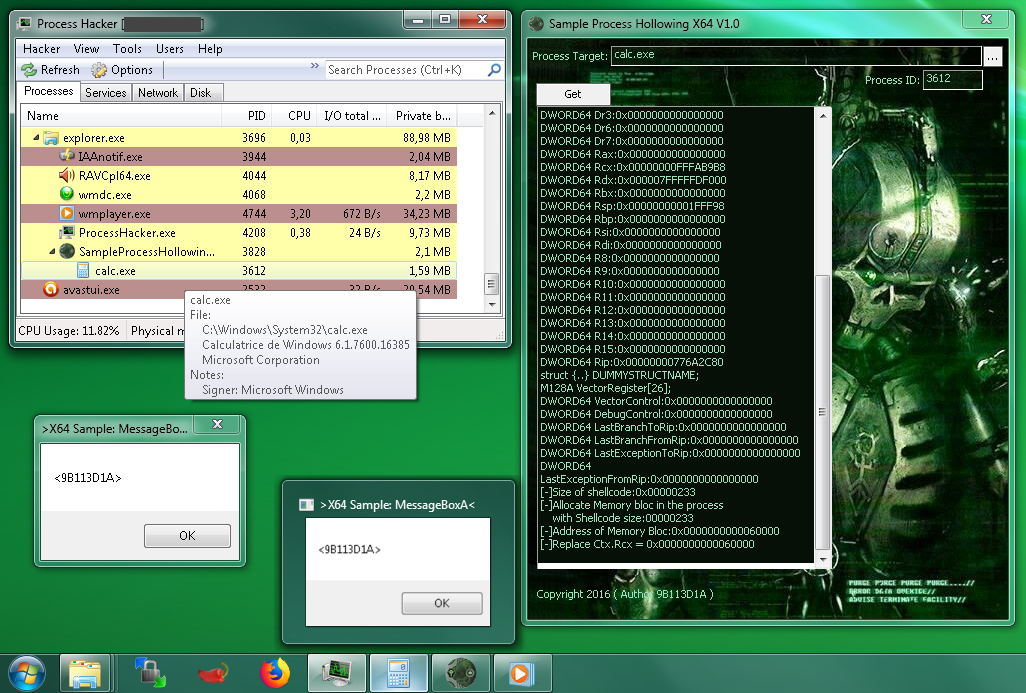Open the Windows Start button
Image resolution: width=1026 pixels, height=693 pixels.
coord(27,673)
